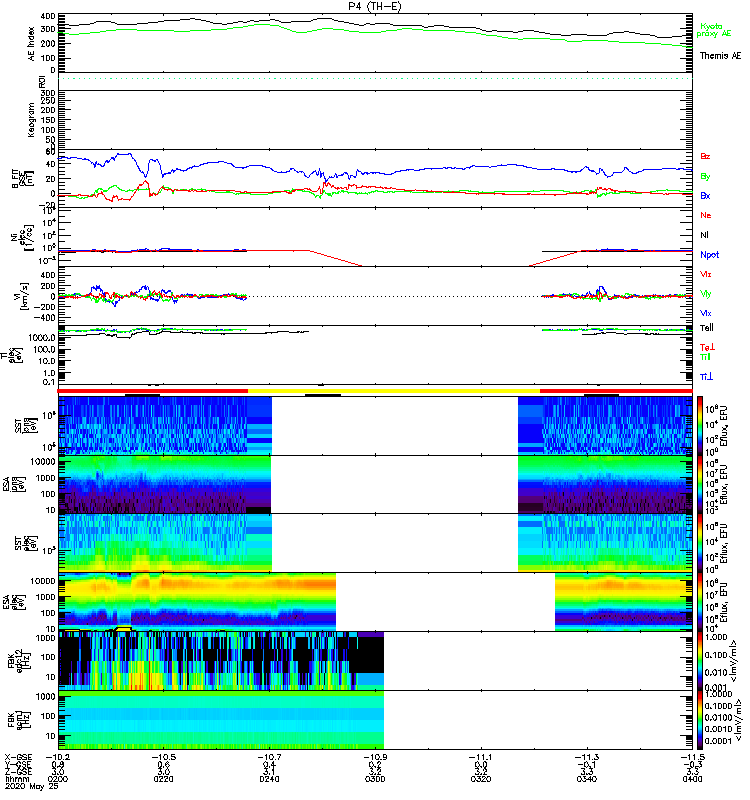Click the red Bz legend label

tap(705, 156)
